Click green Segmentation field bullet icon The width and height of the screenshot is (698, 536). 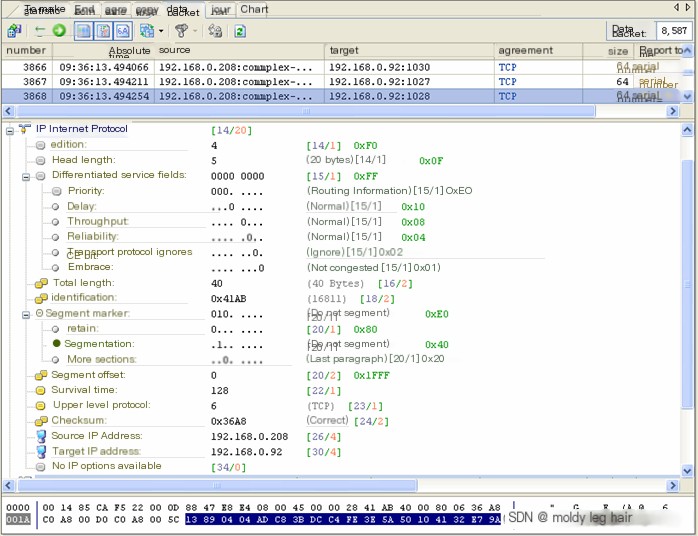click(x=57, y=343)
